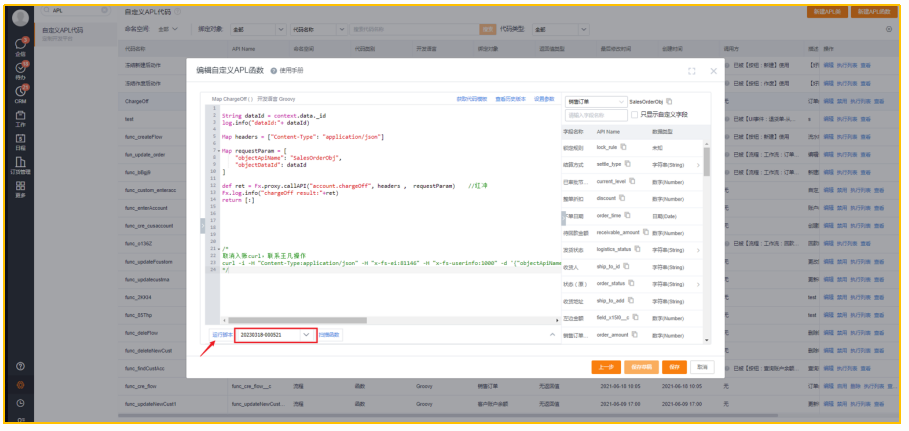
Task: Click the 运行脚本 button
Action: (x=222, y=335)
